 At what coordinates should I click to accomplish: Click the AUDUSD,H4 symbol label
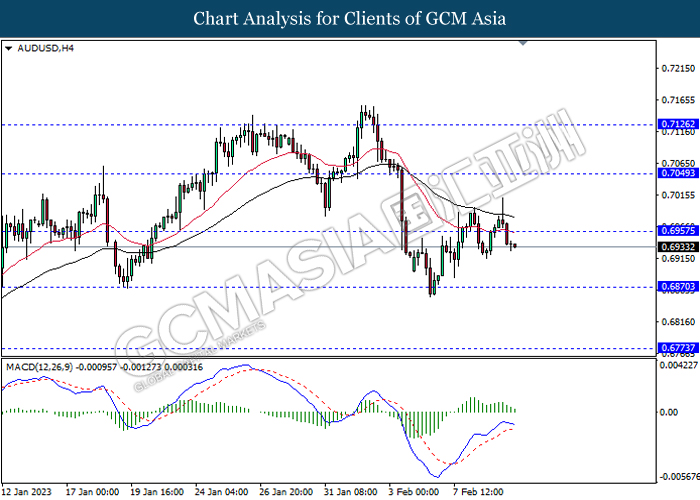(x=46, y=48)
